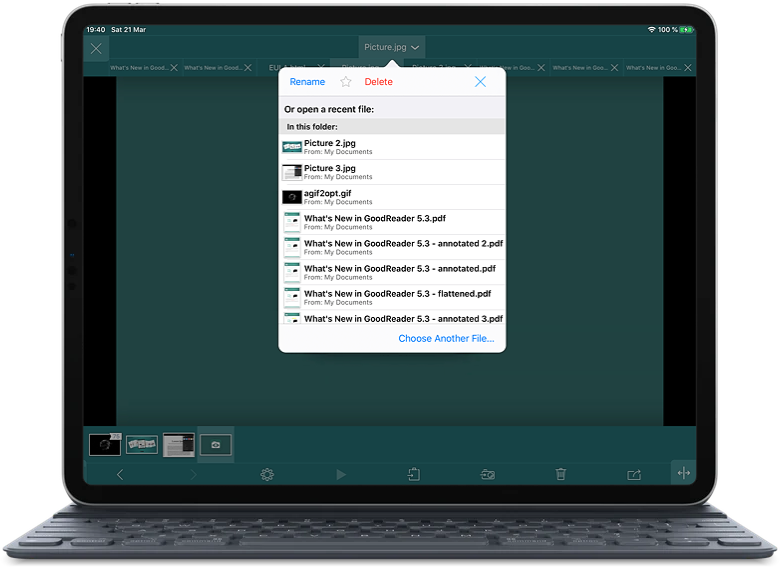Switch to the leftmost What's New in Good... tab
The height and width of the screenshot is (567, 780).
pyautogui.click(x=139, y=68)
